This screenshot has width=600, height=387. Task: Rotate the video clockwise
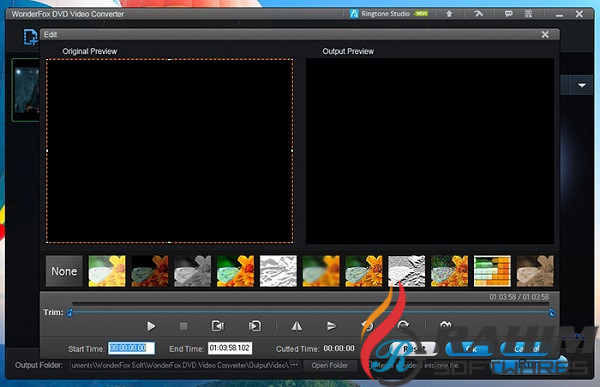click(403, 326)
